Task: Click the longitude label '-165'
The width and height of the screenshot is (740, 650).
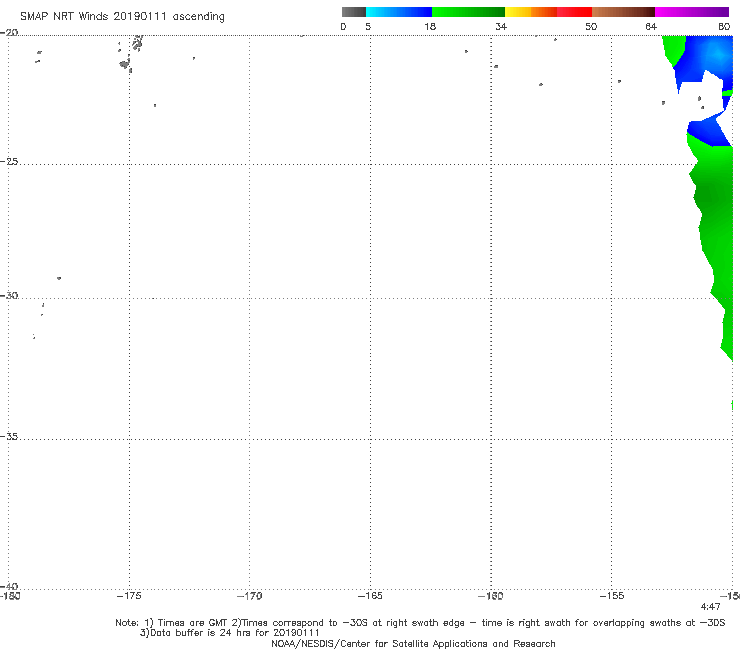Action: [x=370, y=596]
